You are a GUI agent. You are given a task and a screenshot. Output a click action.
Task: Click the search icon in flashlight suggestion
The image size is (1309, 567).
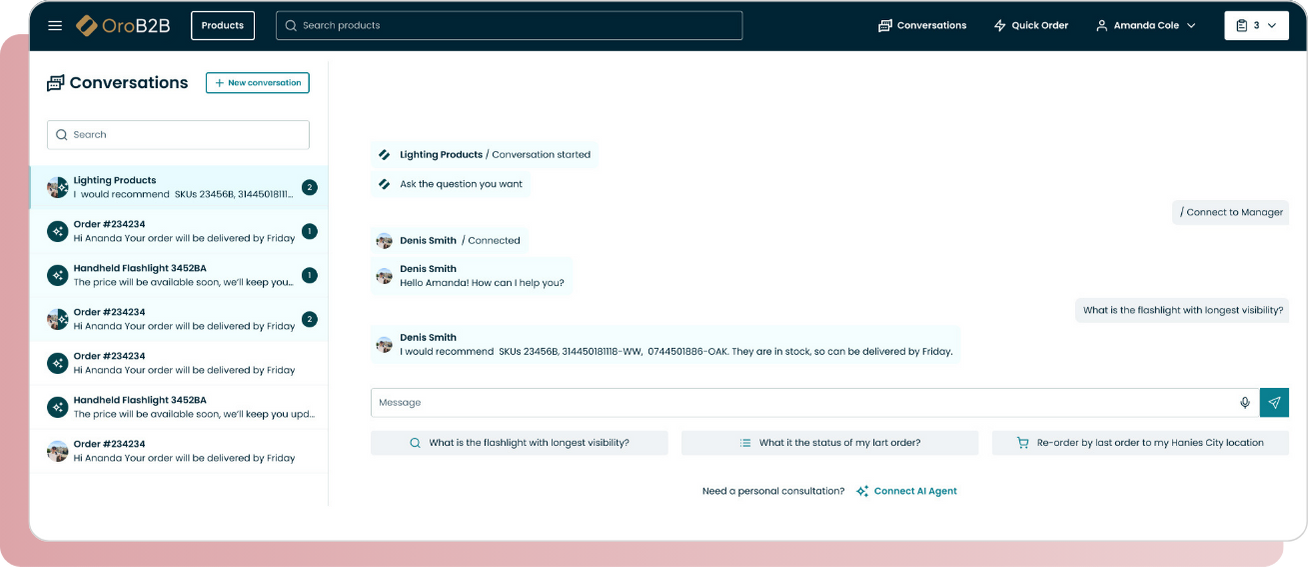click(x=415, y=443)
